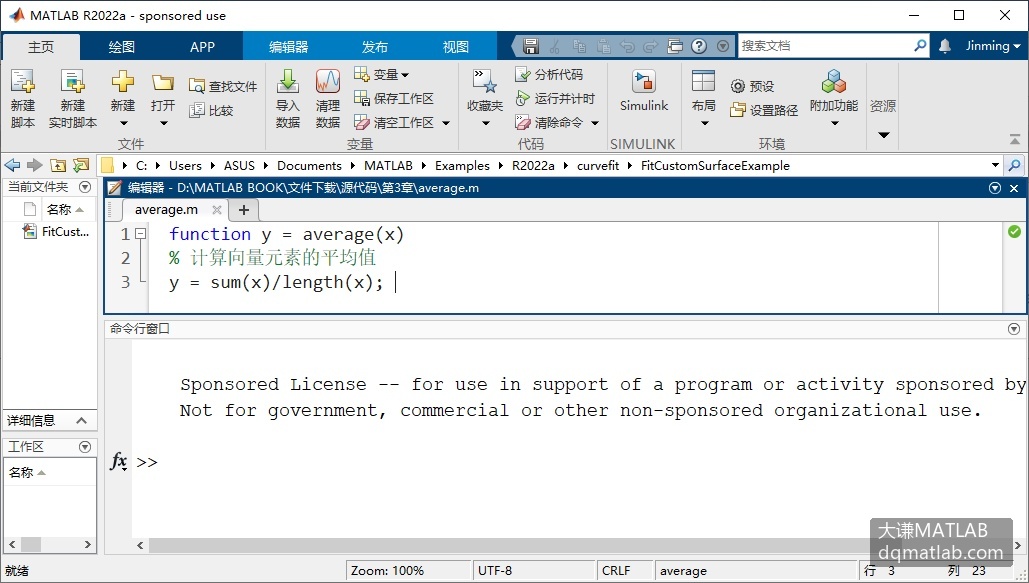Screen dimensions: 1029x583
Task: Open Preferences (预设)
Action: [x=752, y=86]
